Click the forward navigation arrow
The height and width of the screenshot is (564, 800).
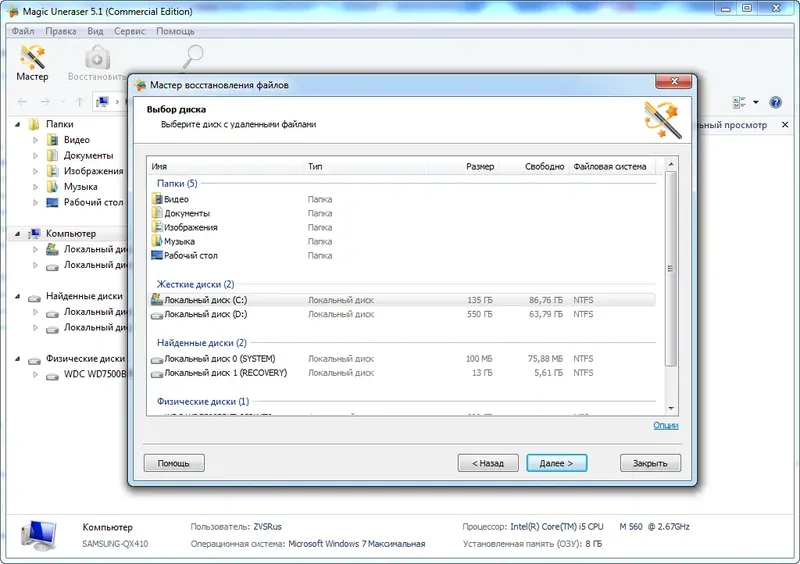pyautogui.click(x=45, y=102)
